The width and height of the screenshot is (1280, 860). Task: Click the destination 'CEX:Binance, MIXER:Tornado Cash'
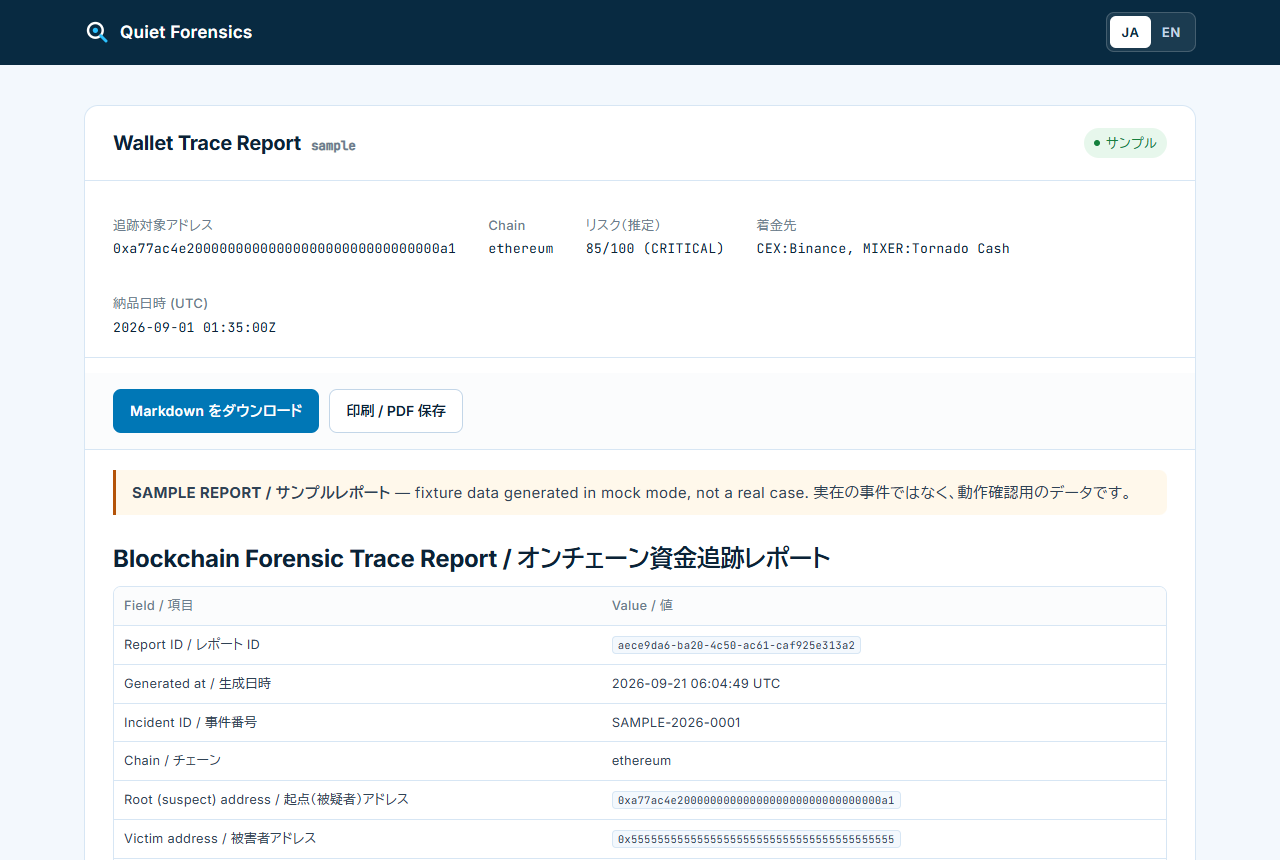(883, 248)
